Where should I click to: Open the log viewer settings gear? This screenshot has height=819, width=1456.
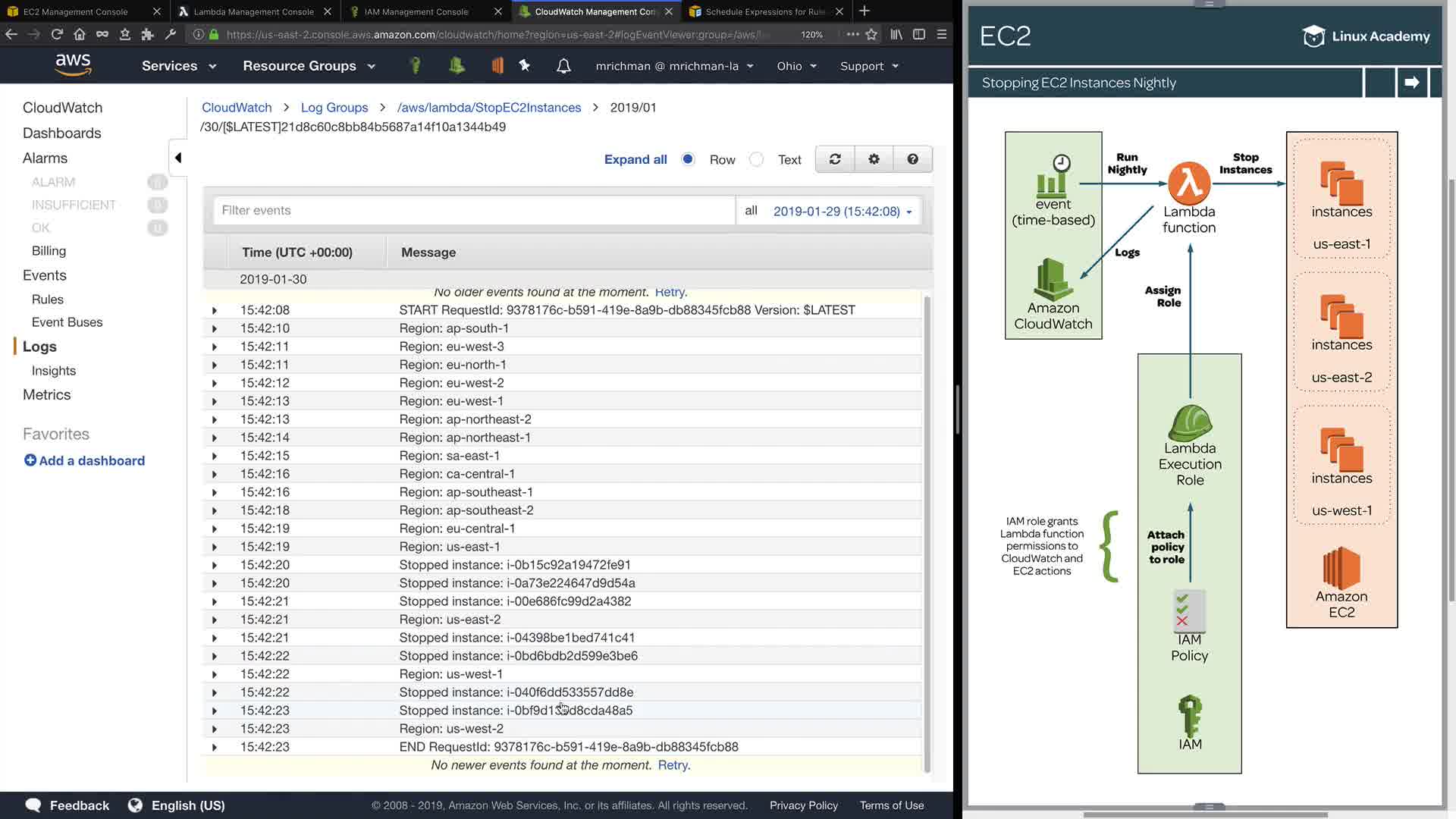[x=874, y=159]
